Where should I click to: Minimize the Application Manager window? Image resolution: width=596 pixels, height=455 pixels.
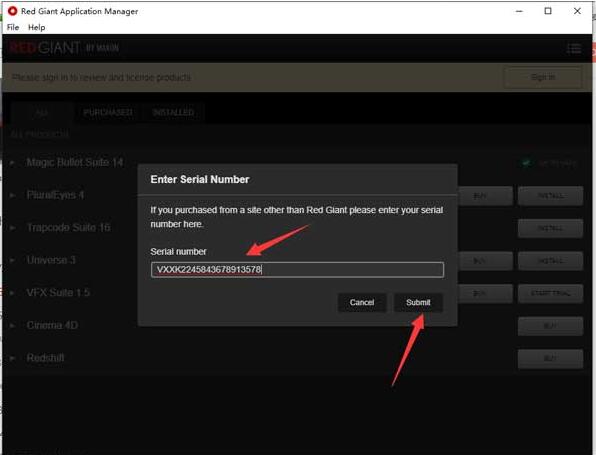pos(519,11)
